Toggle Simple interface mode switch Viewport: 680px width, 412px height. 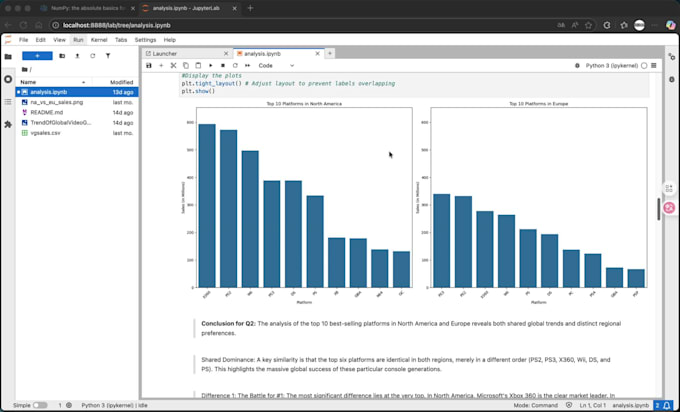point(40,405)
